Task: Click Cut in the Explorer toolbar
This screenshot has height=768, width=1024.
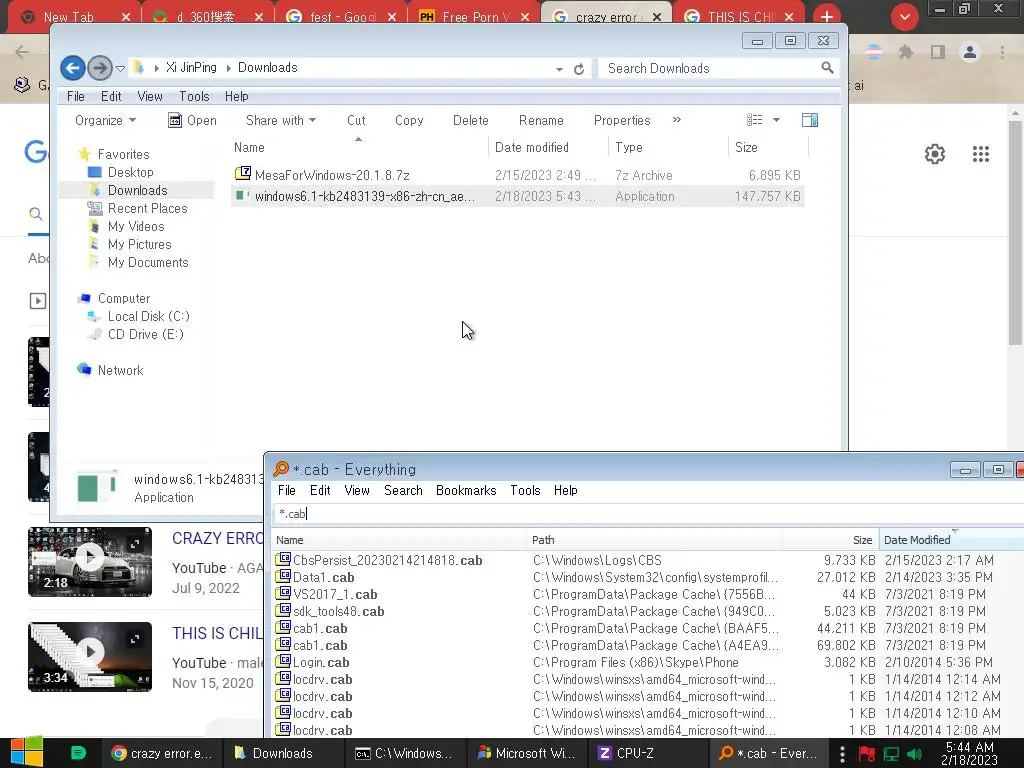Action: [x=356, y=120]
